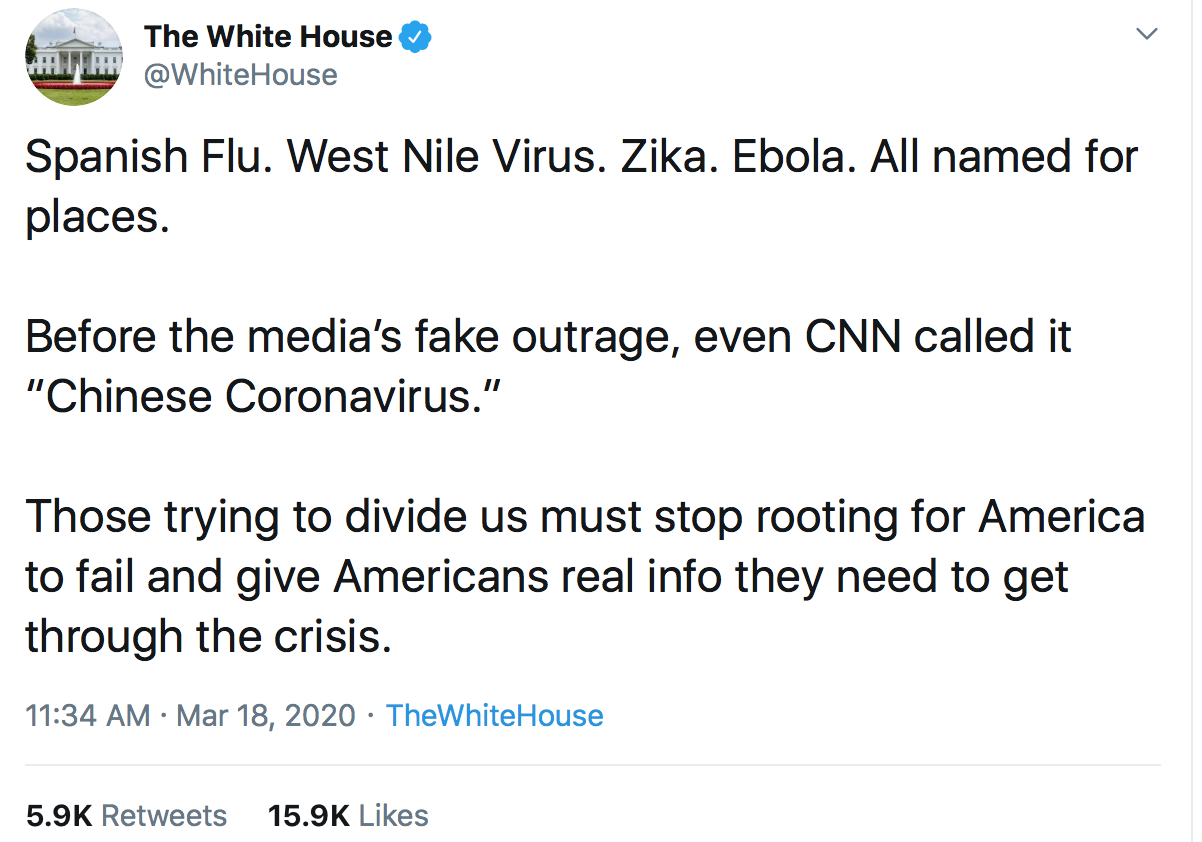Screen dimensions: 1202x842
Task: Click the 5.9K retweet count number
Action: coord(59,816)
